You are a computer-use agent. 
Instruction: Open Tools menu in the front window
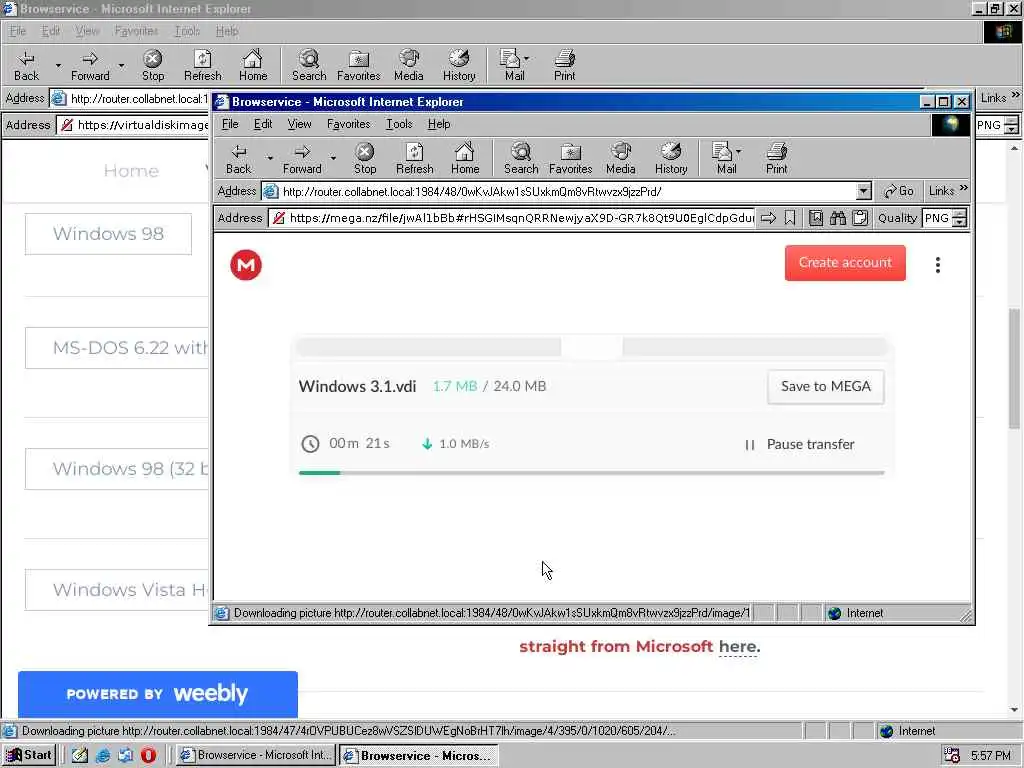tap(398, 124)
